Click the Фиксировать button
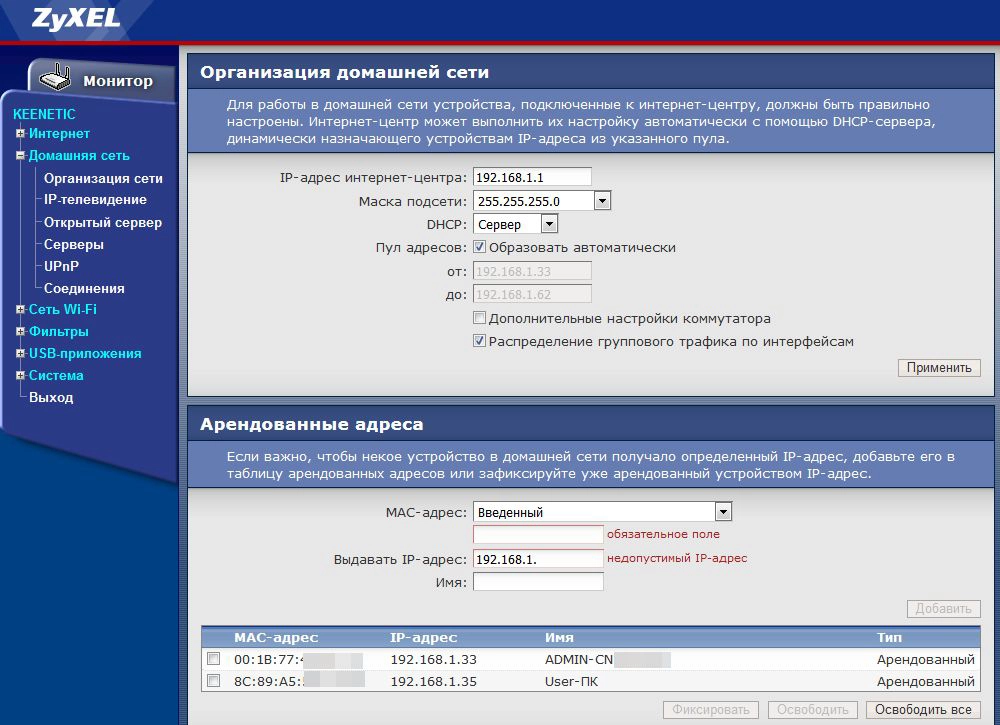The height and width of the screenshot is (725, 1000). 710,710
